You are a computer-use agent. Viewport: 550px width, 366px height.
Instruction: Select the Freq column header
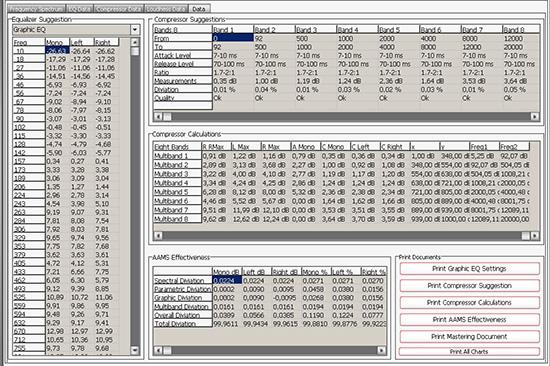29,42
